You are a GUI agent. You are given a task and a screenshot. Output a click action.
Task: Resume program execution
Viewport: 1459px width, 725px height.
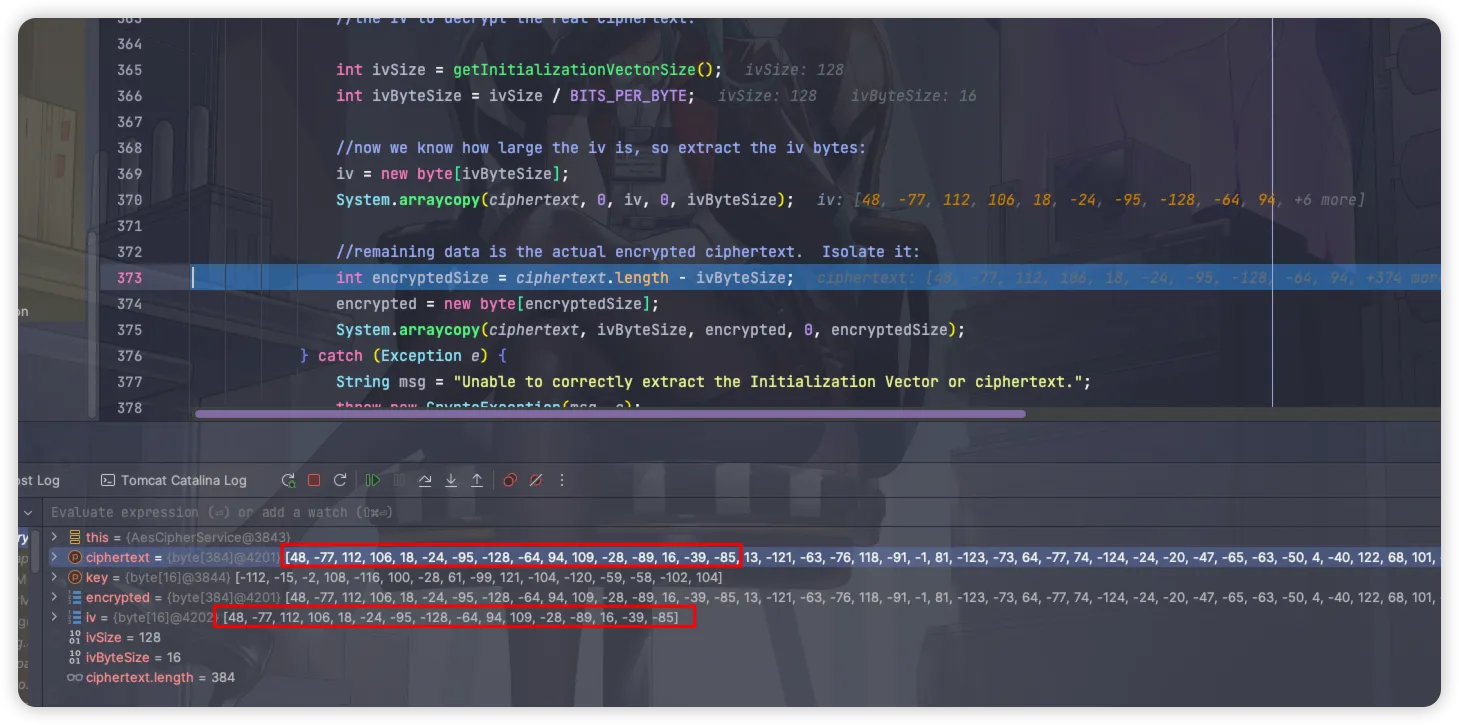coord(373,481)
